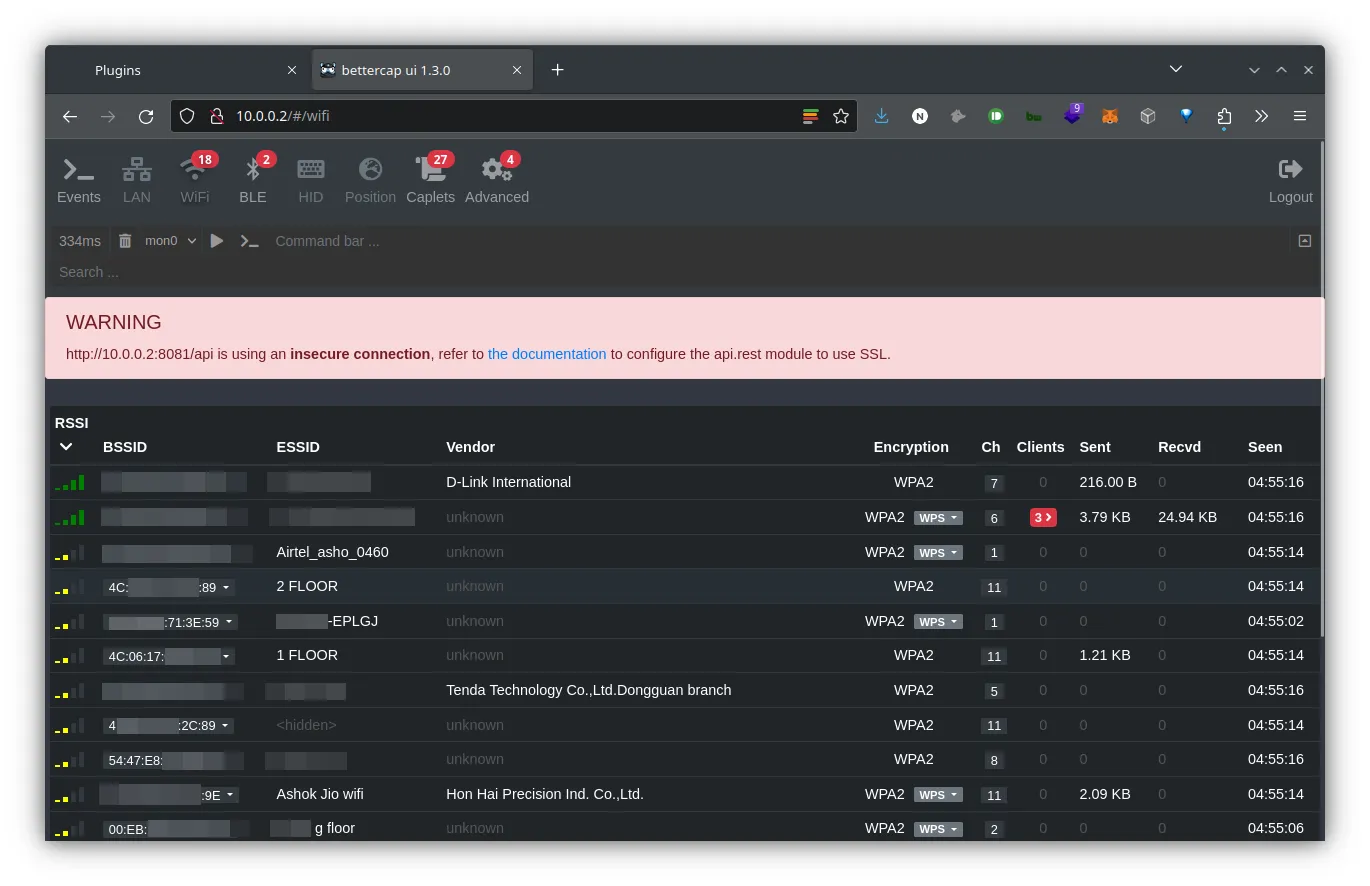
Task: Collapse the top bar panel icon
Action: (x=1304, y=241)
